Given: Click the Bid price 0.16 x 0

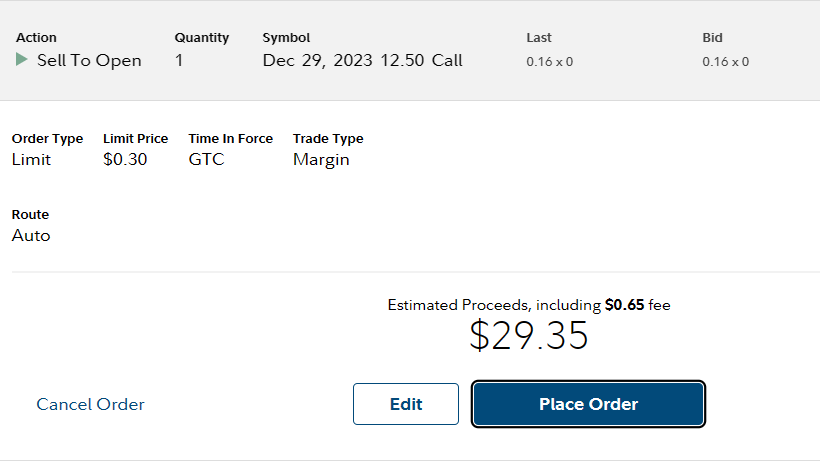Looking at the screenshot, I should click(725, 62).
